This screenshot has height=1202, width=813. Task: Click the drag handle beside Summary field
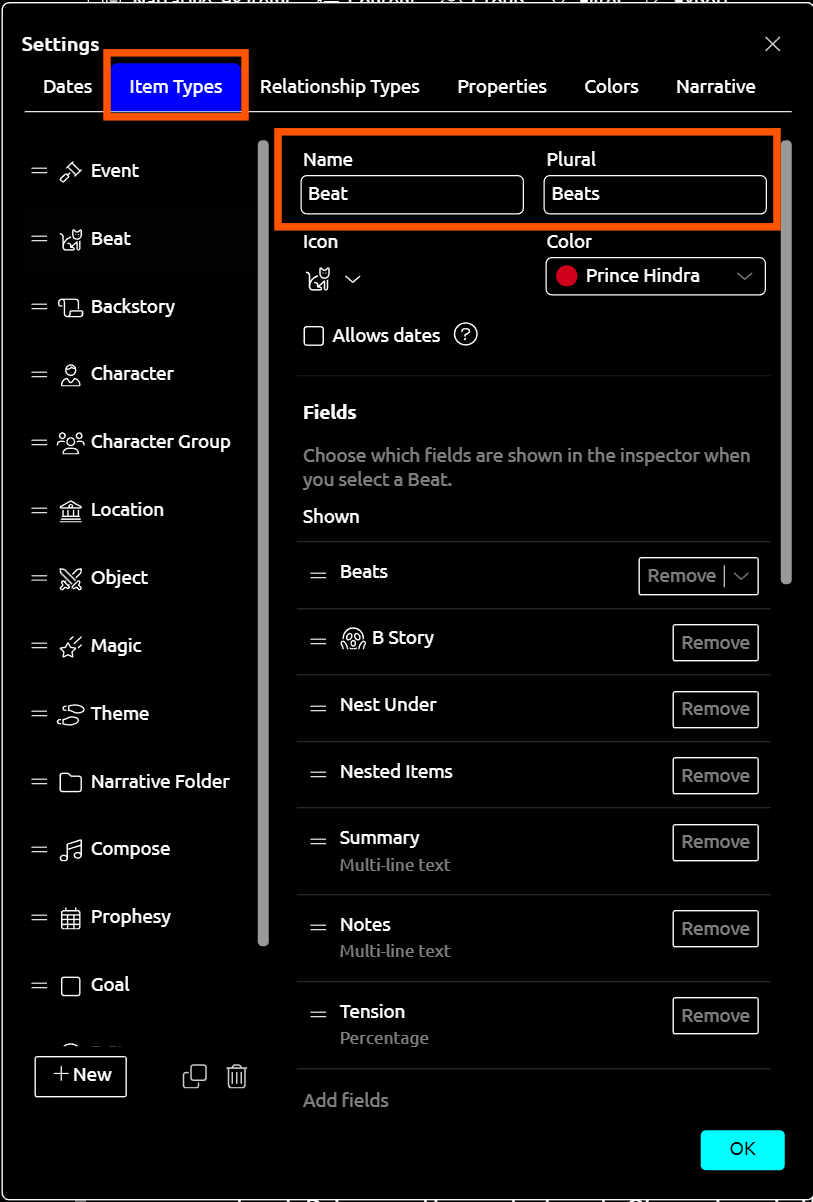point(318,842)
